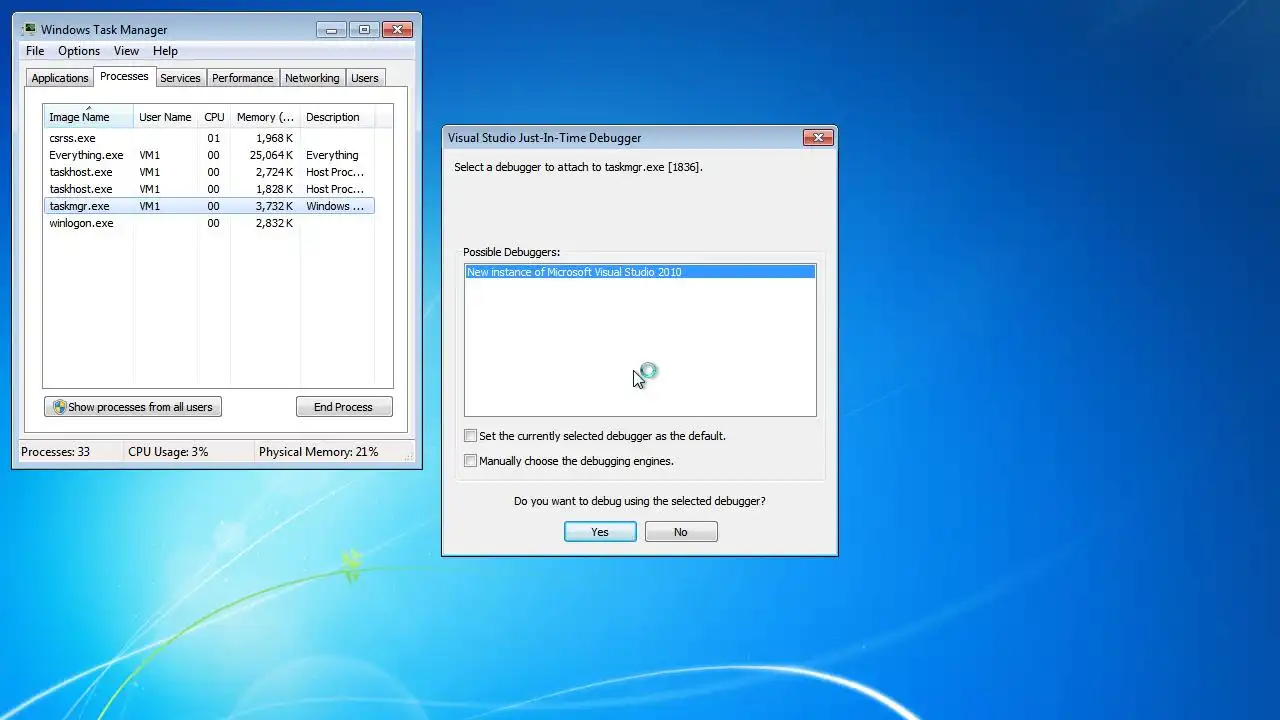The height and width of the screenshot is (720, 1280).
Task: Click the 3,732 K memory value
Action: click(x=274, y=206)
